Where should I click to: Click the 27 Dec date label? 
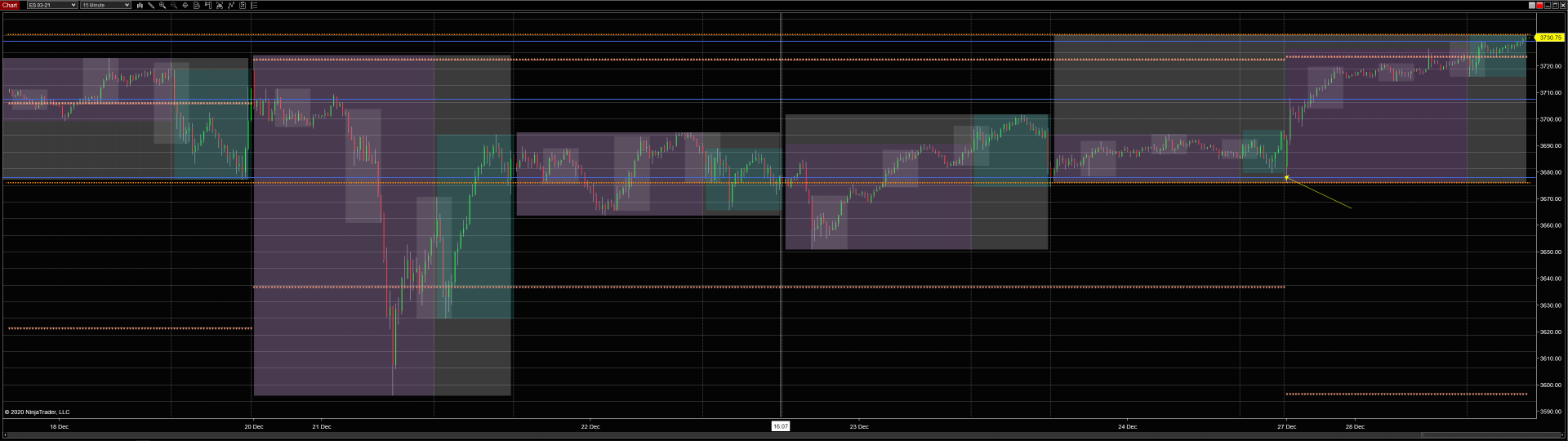coord(1287,426)
